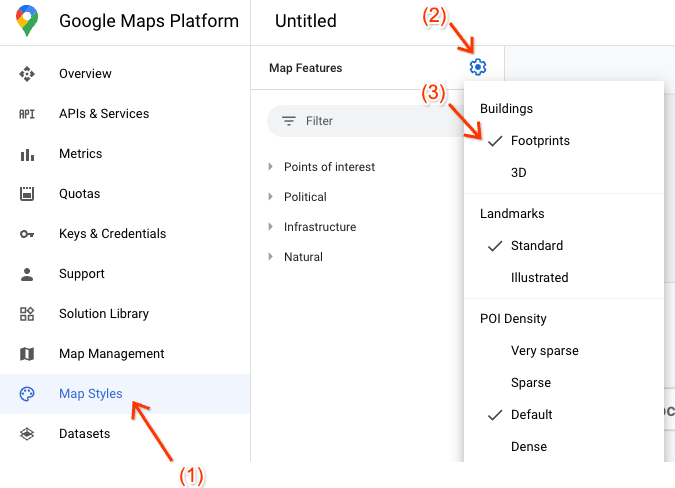Choose Illustrated landmarks option
This screenshot has width=675, height=488.
(539, 278)
